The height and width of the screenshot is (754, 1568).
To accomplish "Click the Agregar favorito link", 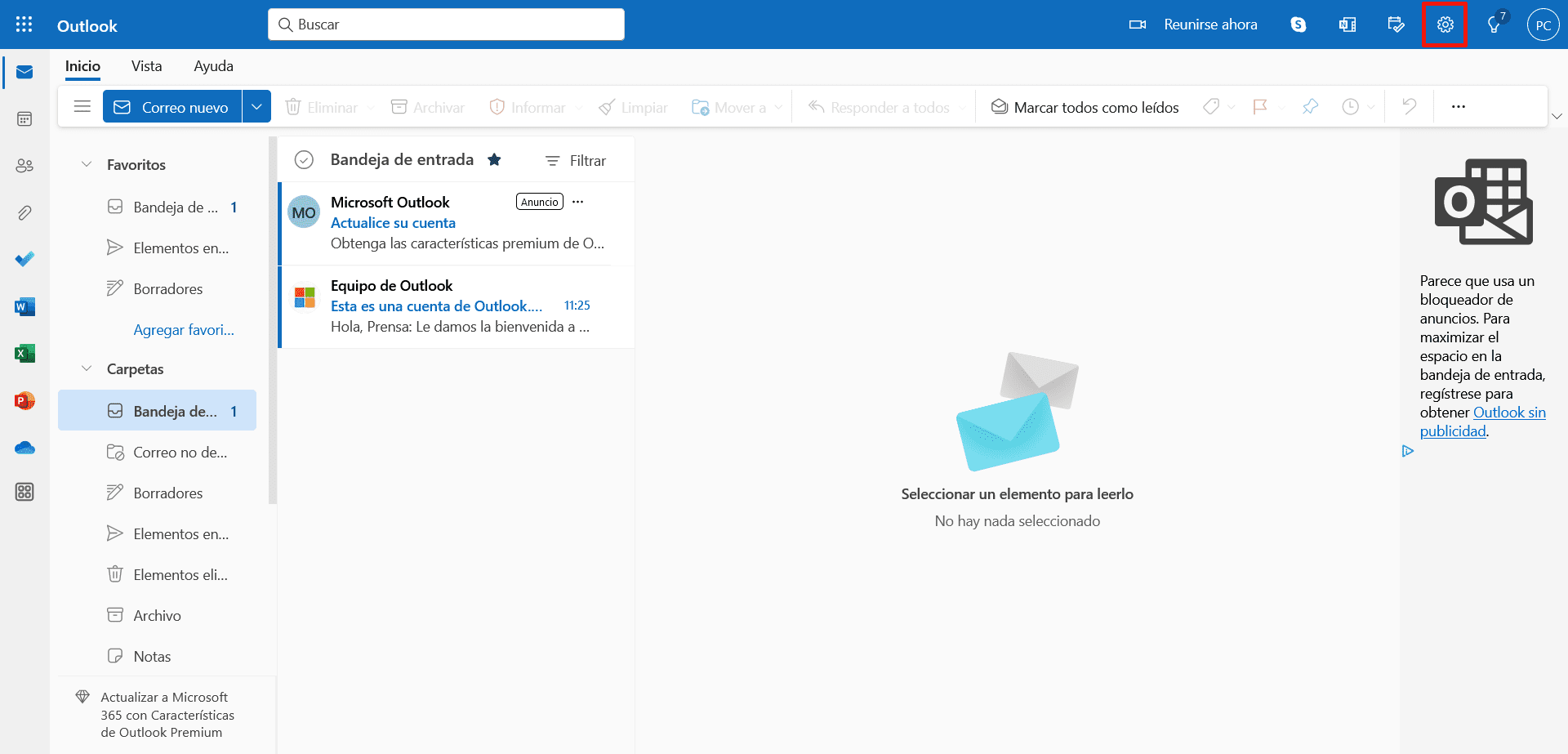I will [184, 330].
